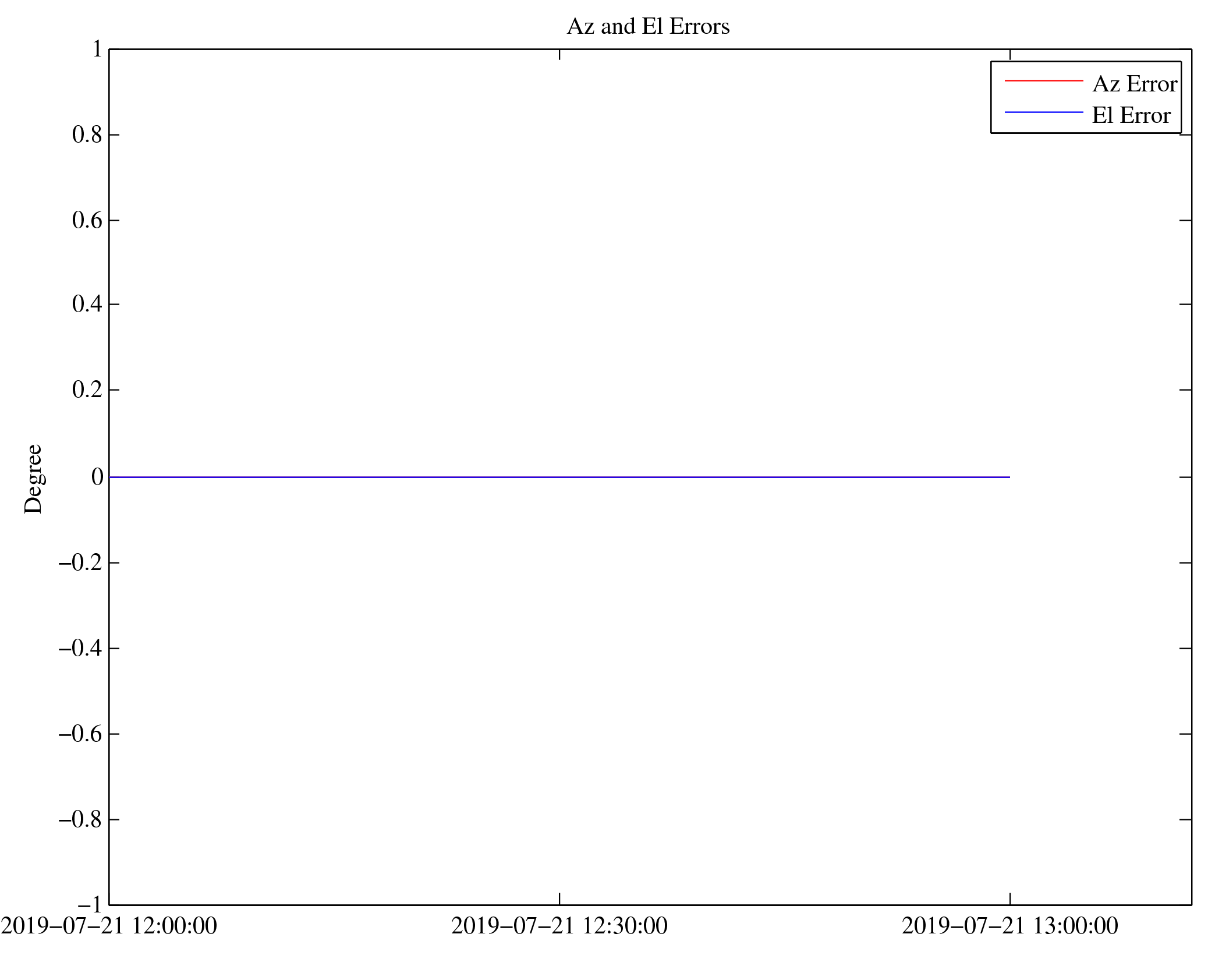The image size is (1208, 980).
Task: Click the 0.6 y-axis tick label
Action: 87,221
